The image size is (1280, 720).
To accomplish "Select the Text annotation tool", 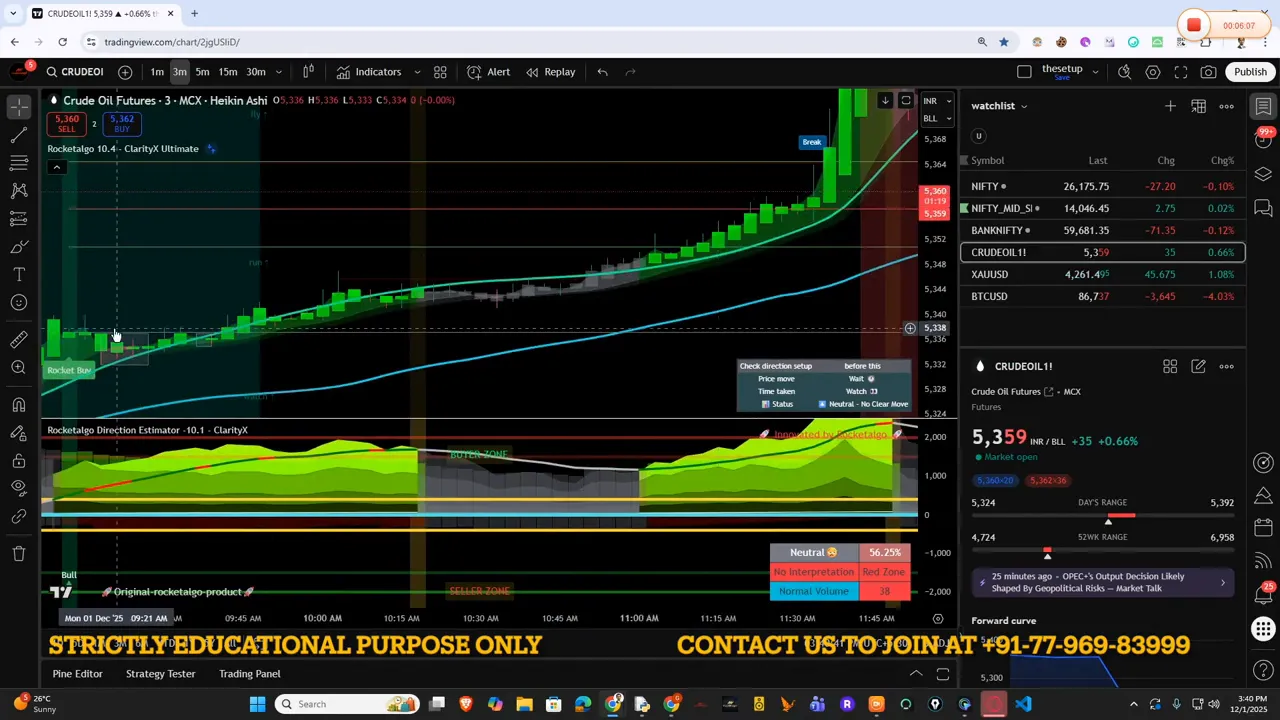I will click(x=18, y=274).
